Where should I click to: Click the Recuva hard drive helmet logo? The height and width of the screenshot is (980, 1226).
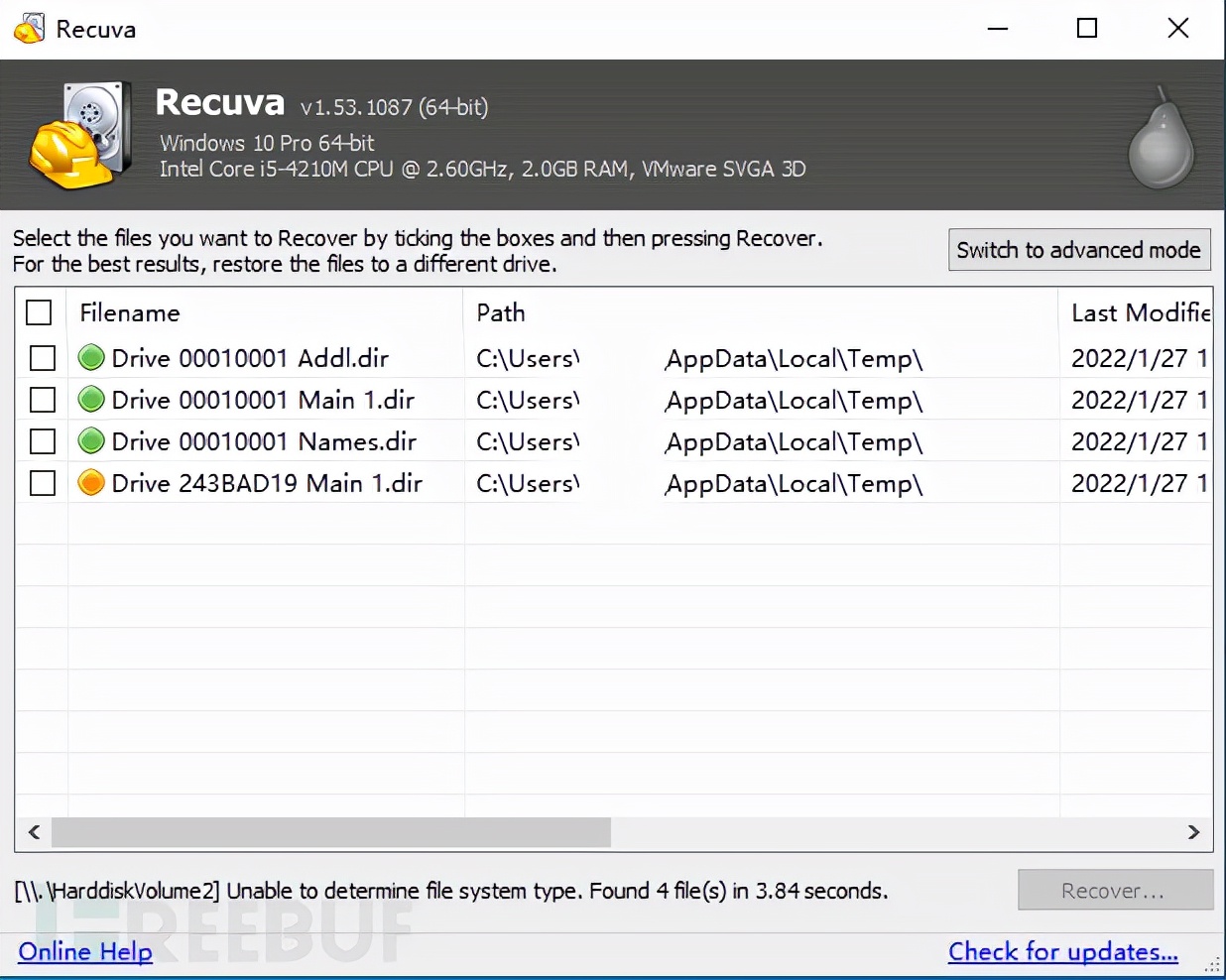80,135
